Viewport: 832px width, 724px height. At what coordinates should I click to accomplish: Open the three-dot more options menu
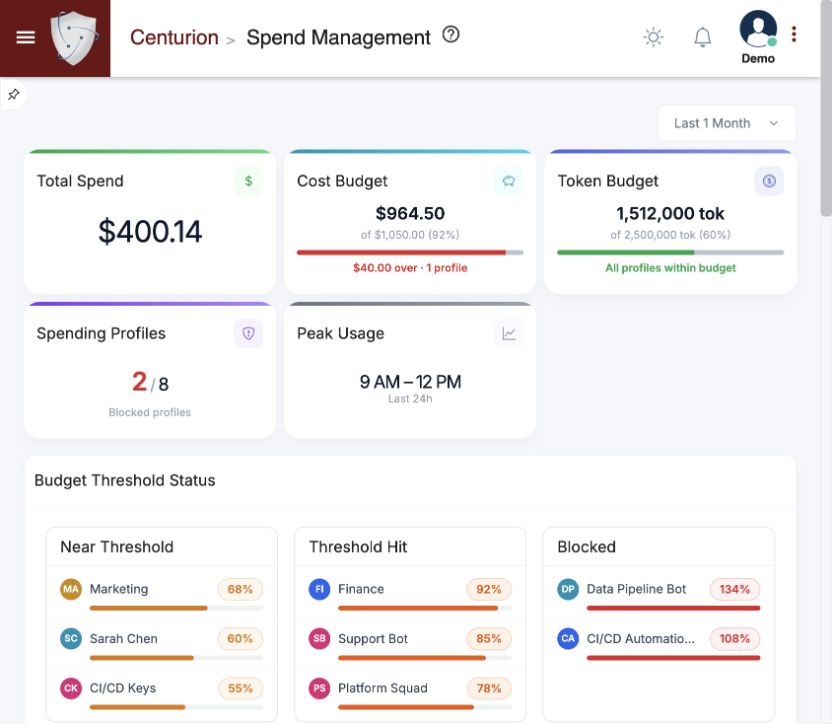pos(794,35)
